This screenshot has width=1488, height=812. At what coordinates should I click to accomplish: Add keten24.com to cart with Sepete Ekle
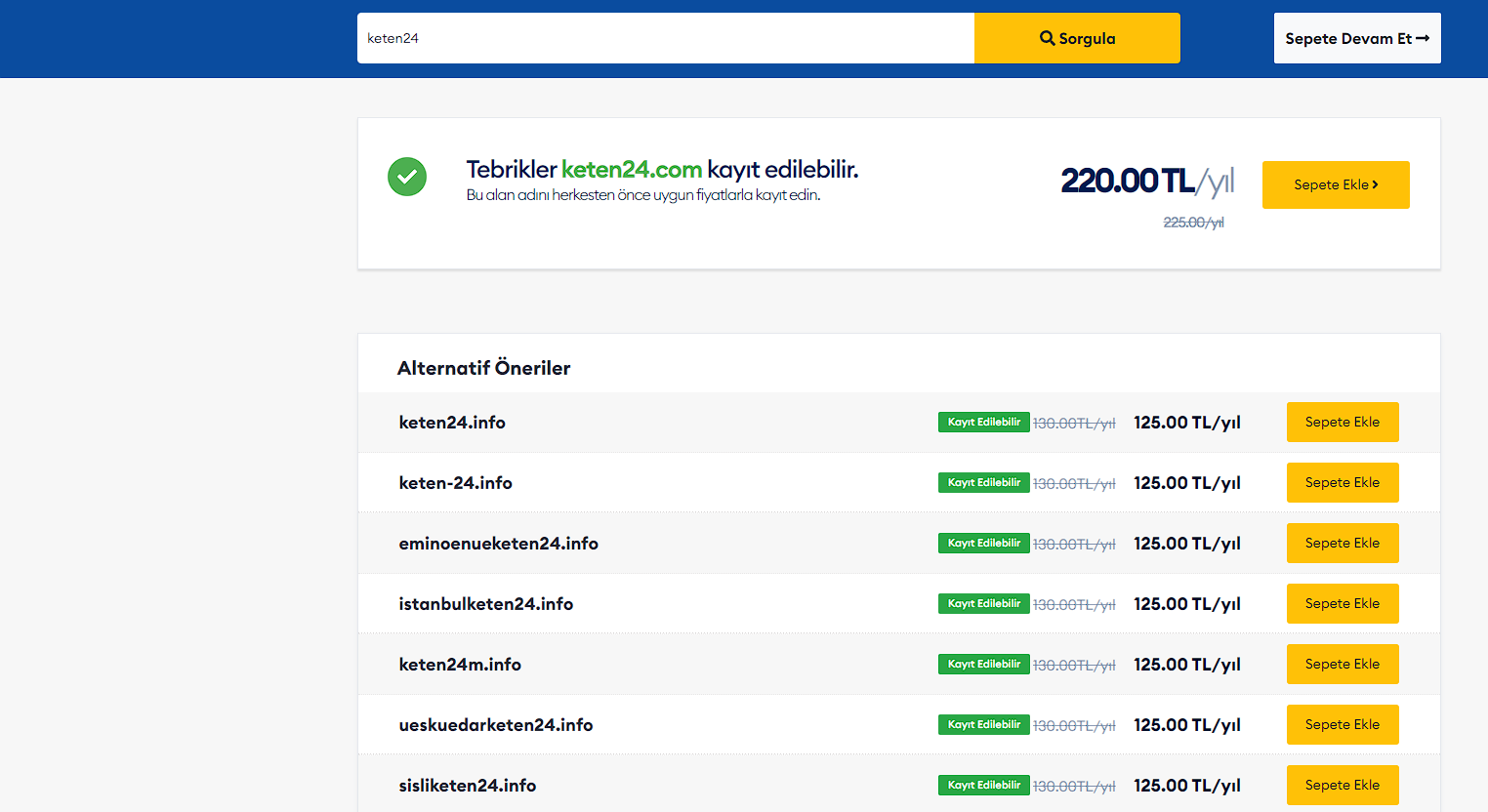click(x=1335, y=184)
